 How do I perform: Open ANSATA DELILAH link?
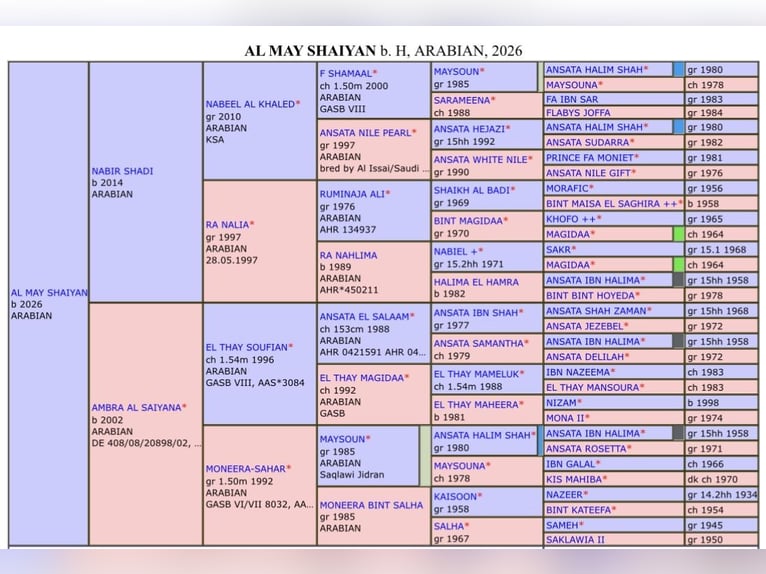[x=585, y=357]
